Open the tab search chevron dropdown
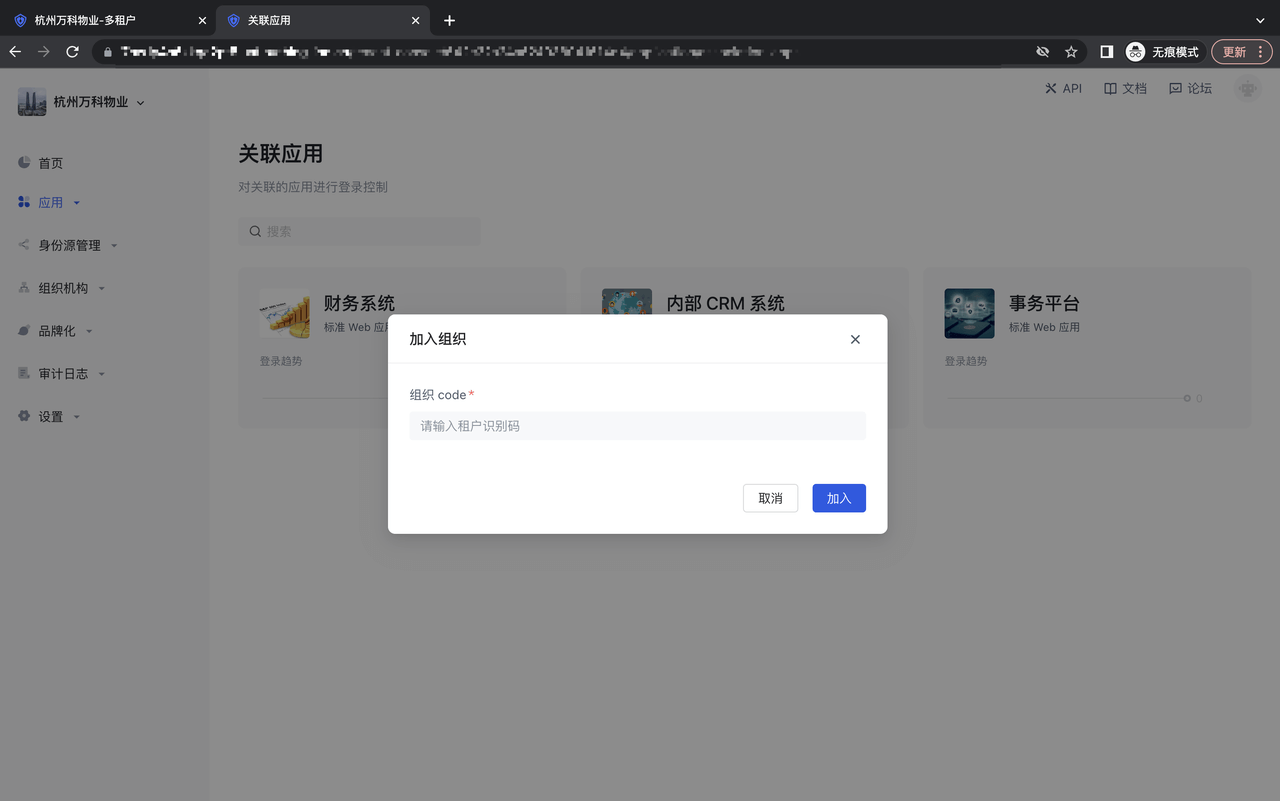Screen dimensions: 1280x801 (x=1260, y=20)
